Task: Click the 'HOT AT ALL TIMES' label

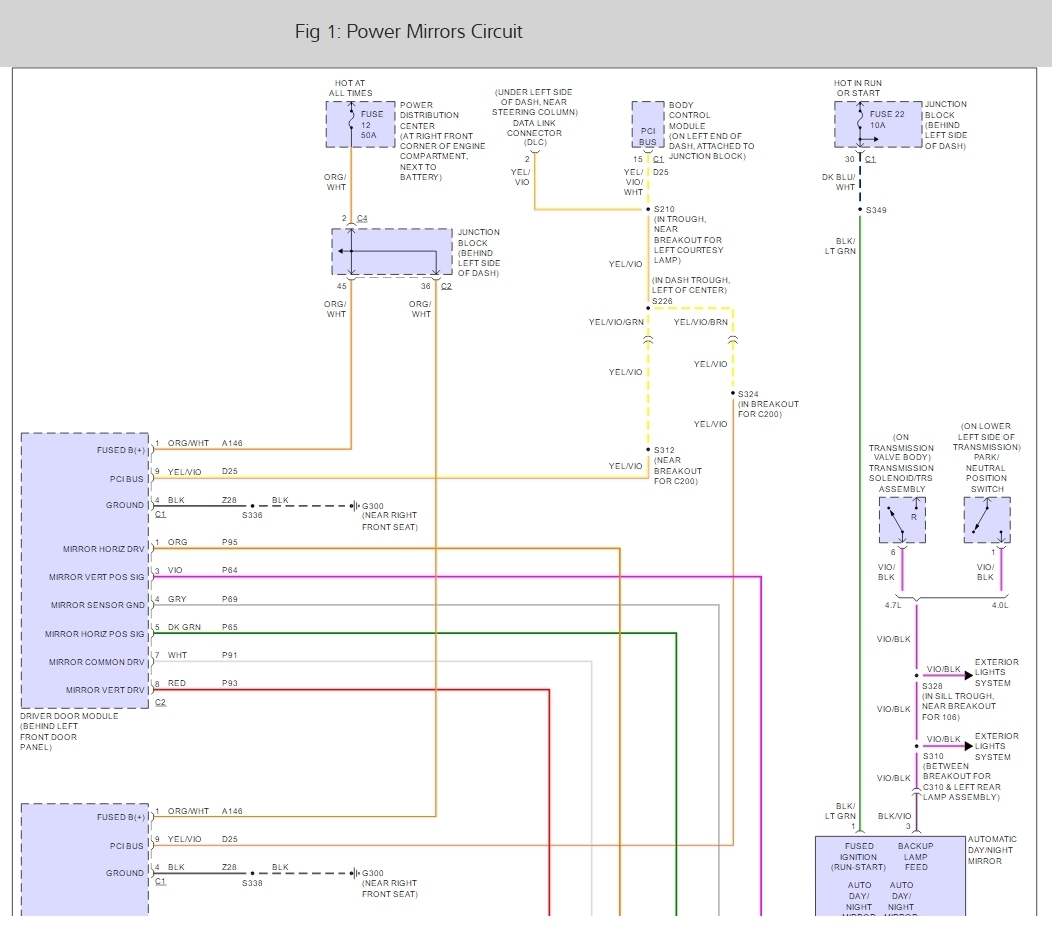Action: [350, 88]
